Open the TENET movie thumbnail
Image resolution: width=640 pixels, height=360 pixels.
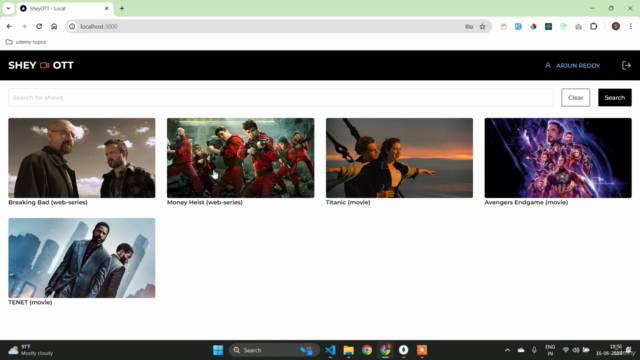82,258
